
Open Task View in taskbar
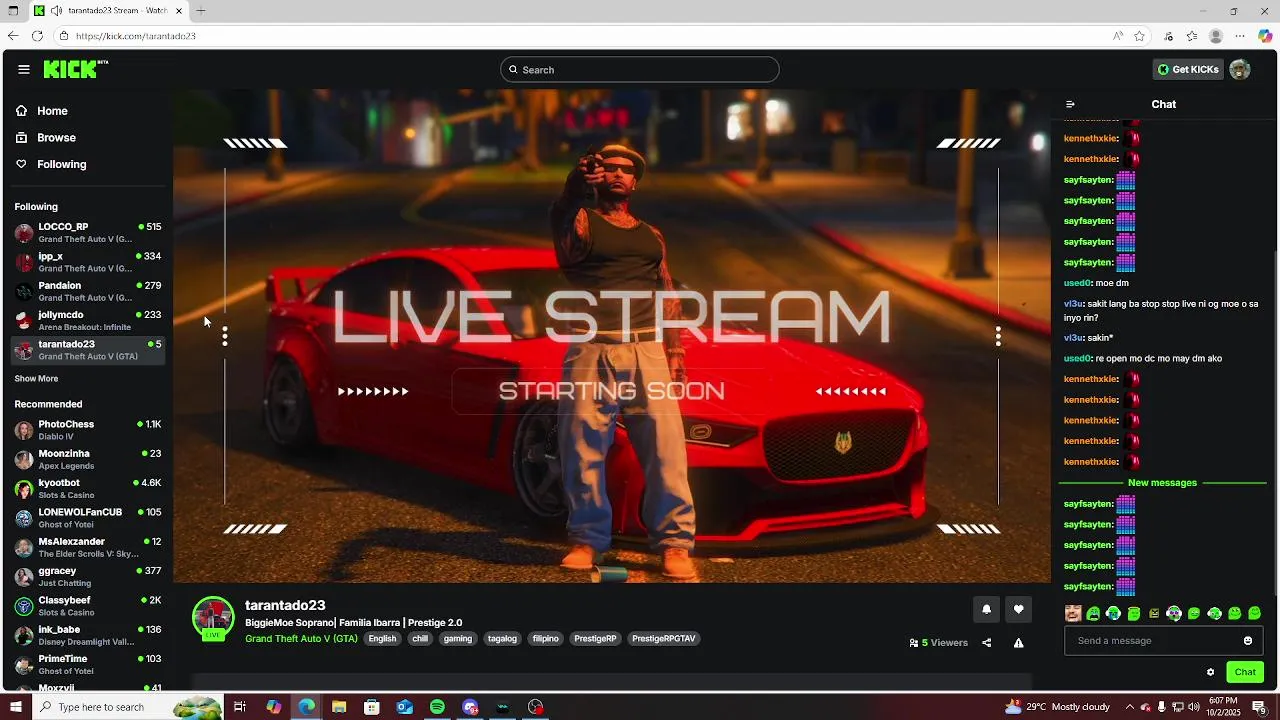click(240, 707)
